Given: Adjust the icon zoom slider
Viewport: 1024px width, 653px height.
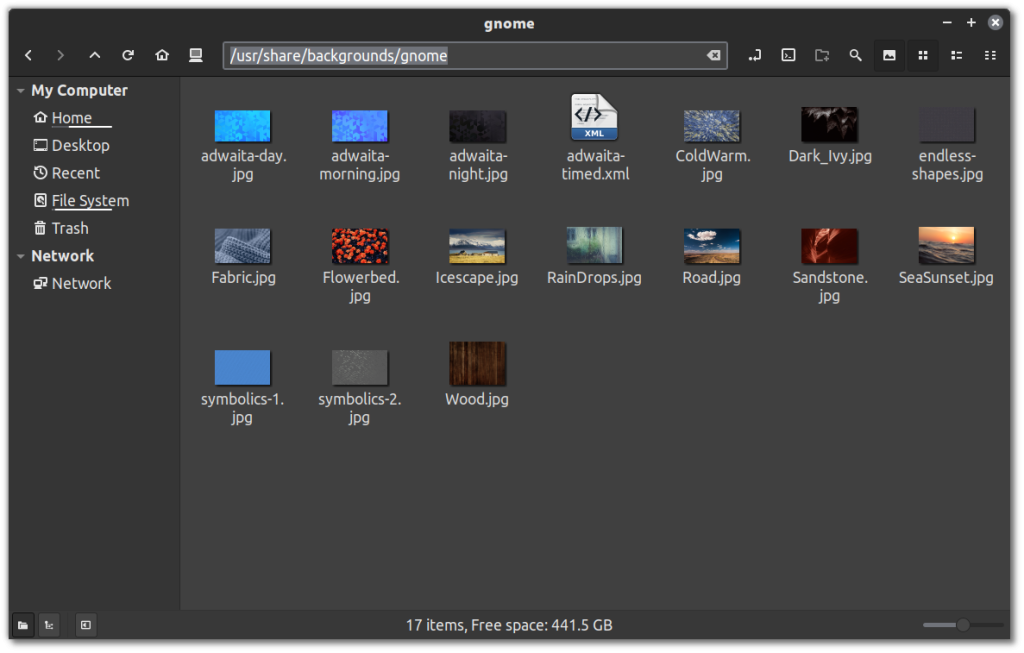Looking at the screenshot, I should 962,625.
